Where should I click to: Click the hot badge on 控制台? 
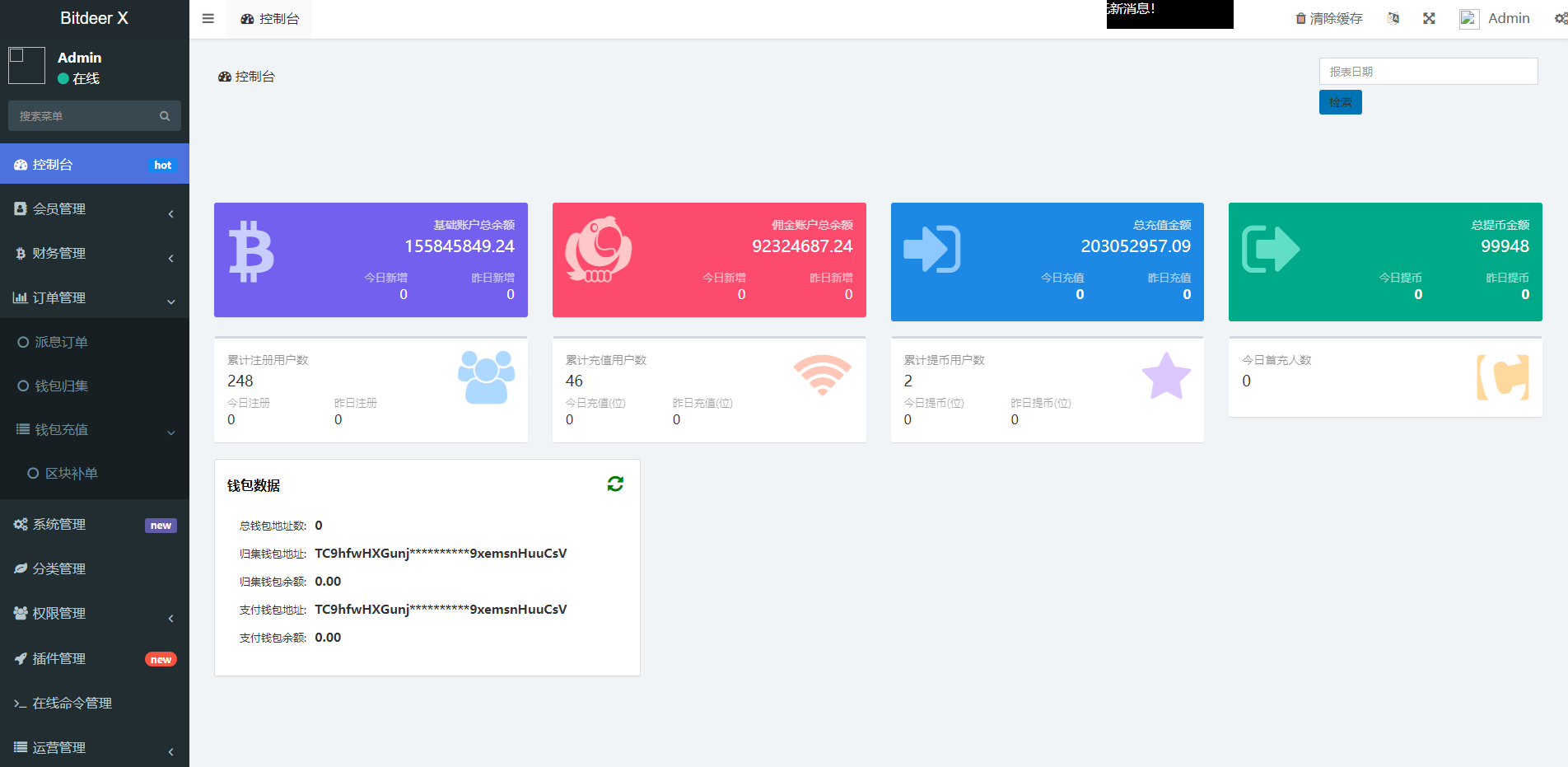(x=163, y=165)
